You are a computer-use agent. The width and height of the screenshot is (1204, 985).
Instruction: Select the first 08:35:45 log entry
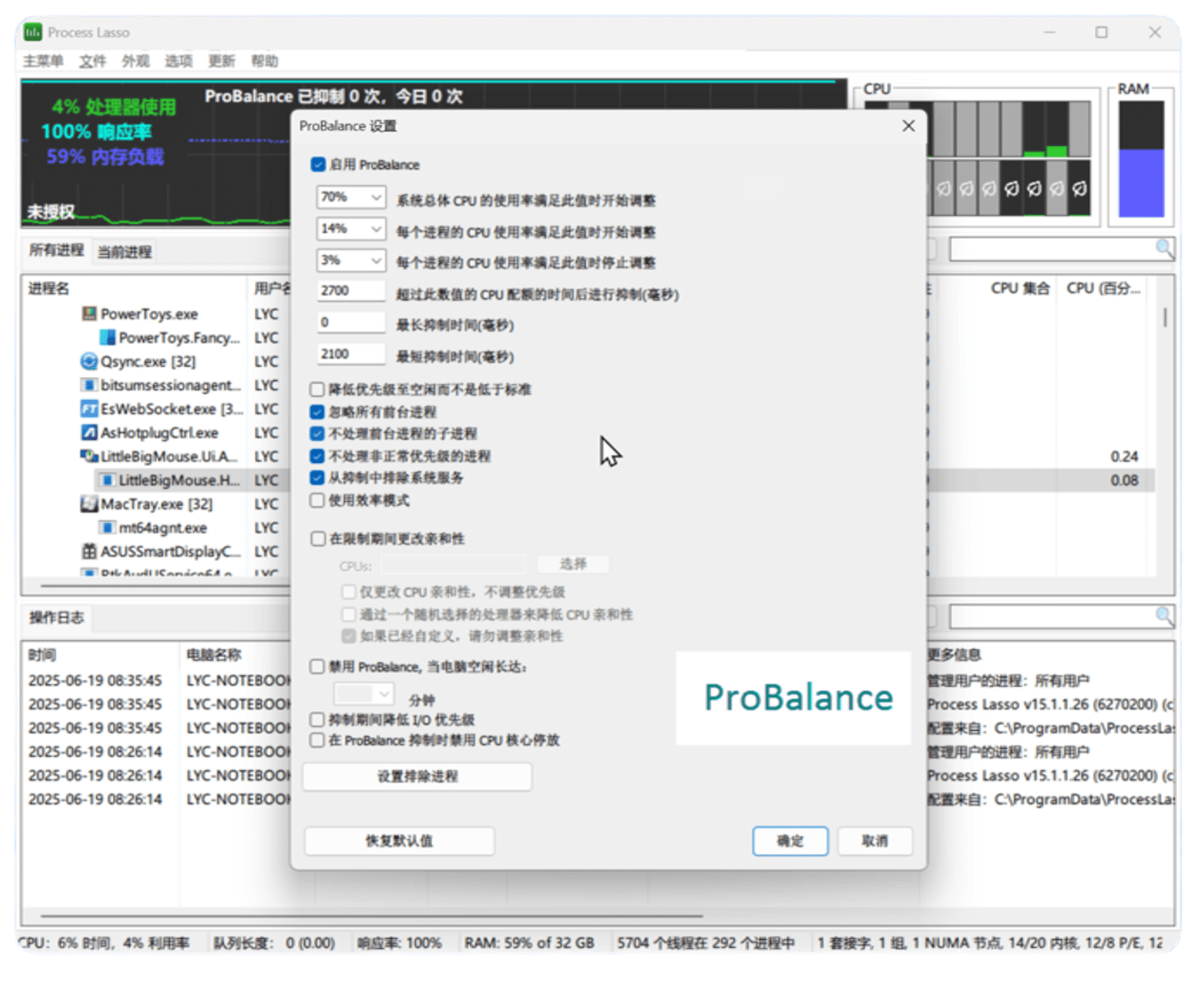[x=95, y=681]
